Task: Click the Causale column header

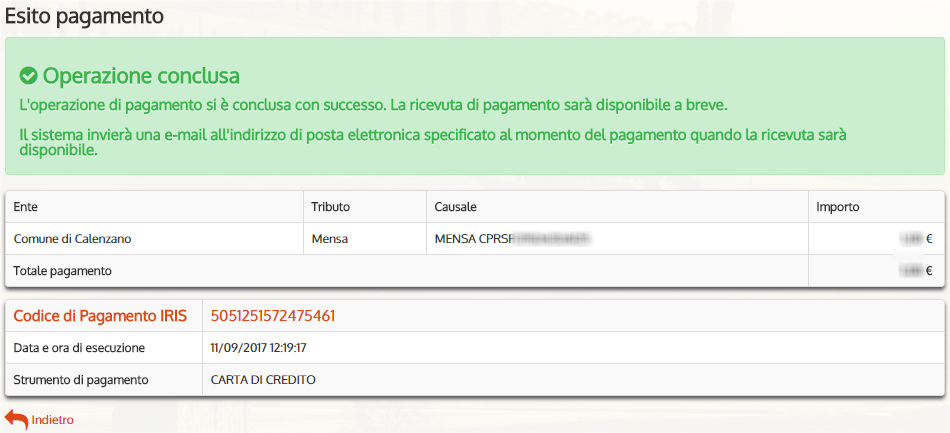Action: pyautogui.click(x=456, y=207)
